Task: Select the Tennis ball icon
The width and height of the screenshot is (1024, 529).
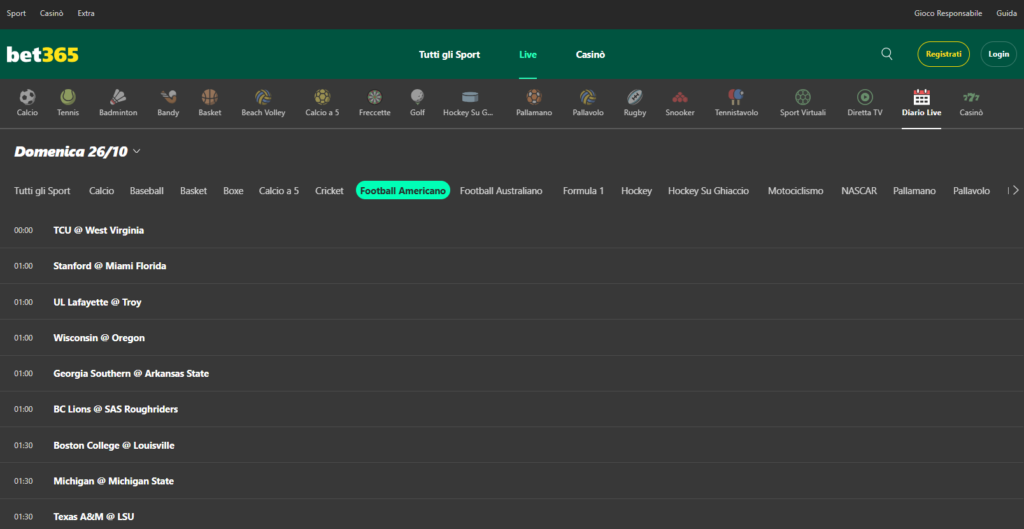Action: click(x=68, y=98)
